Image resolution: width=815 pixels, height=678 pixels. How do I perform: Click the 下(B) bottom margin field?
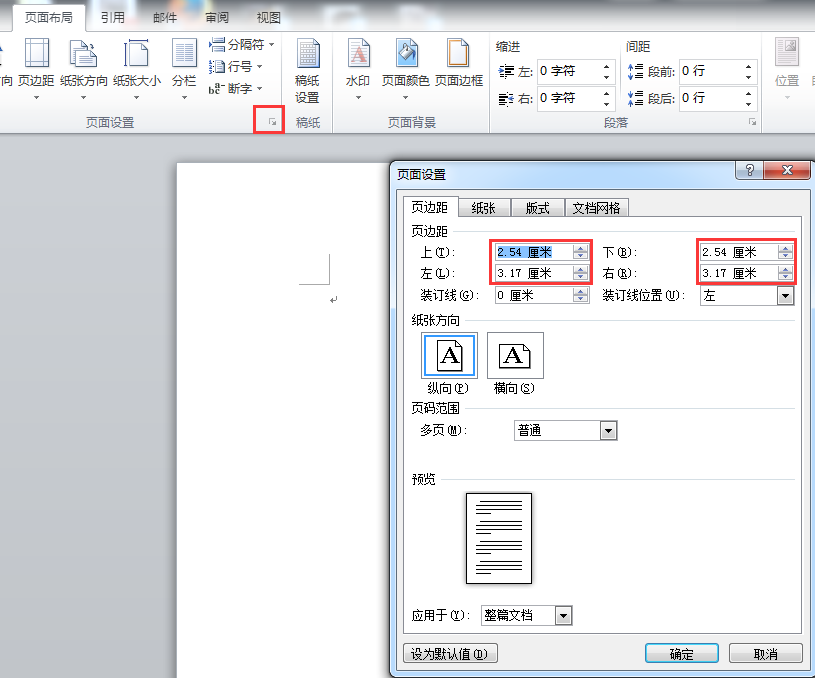coord(739,252)
